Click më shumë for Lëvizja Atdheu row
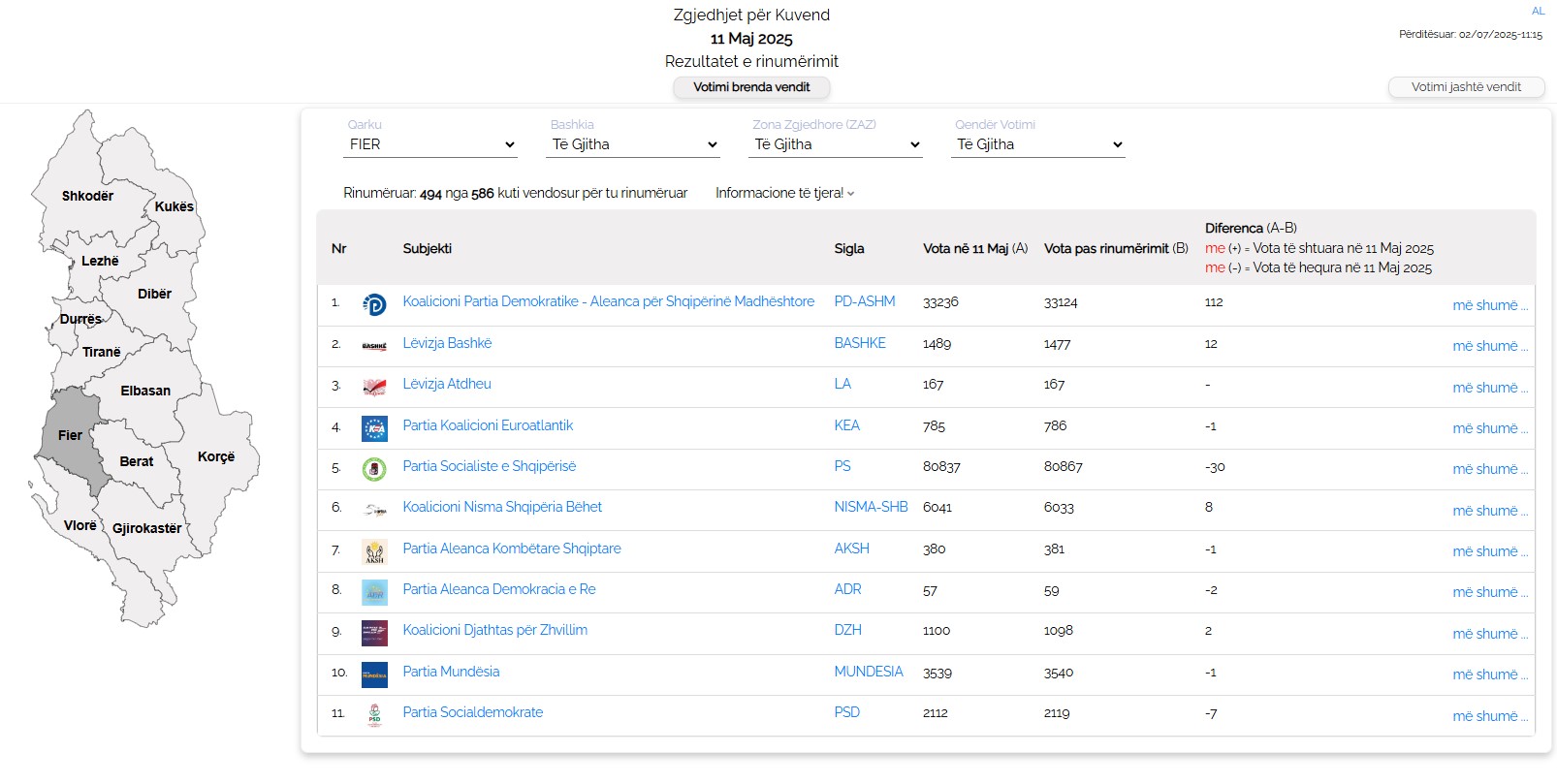 pyautogui.click(x=1489, y=388)
